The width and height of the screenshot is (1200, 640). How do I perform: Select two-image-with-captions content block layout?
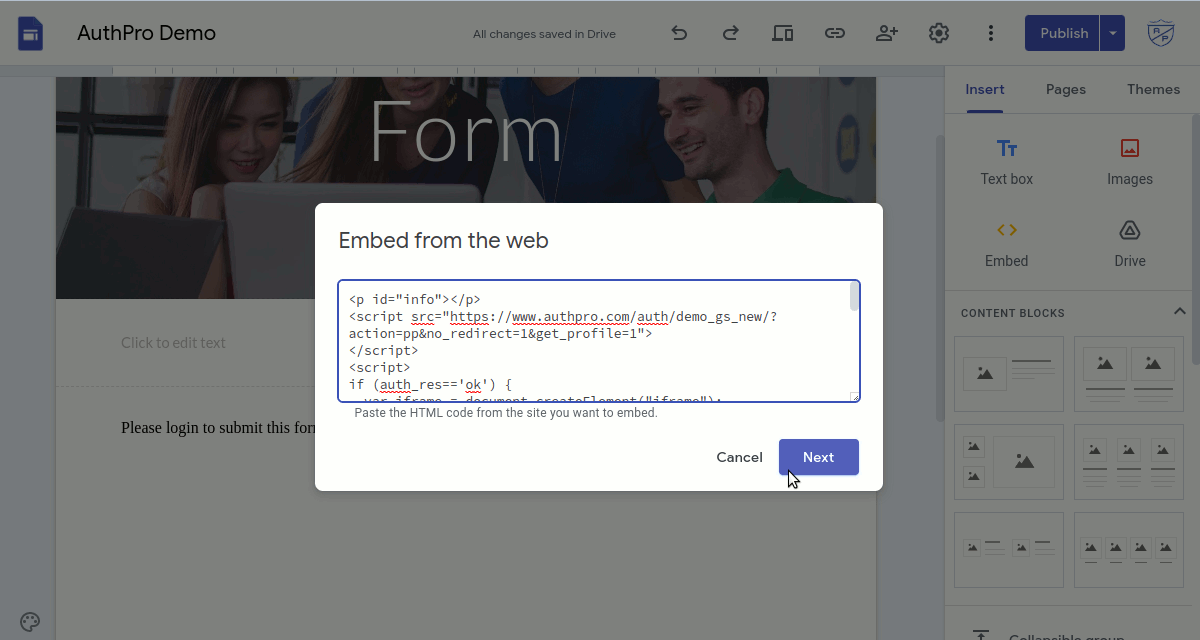coord(1129,374)
